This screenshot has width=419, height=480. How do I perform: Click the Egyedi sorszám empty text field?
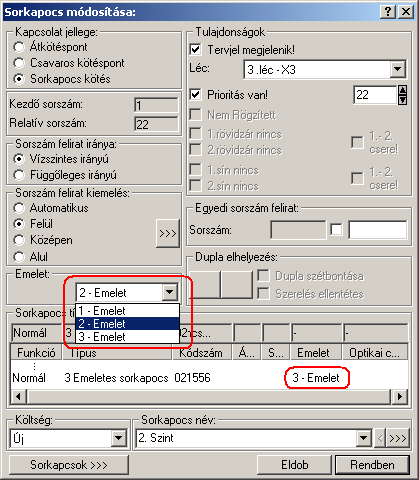[377, 230]
